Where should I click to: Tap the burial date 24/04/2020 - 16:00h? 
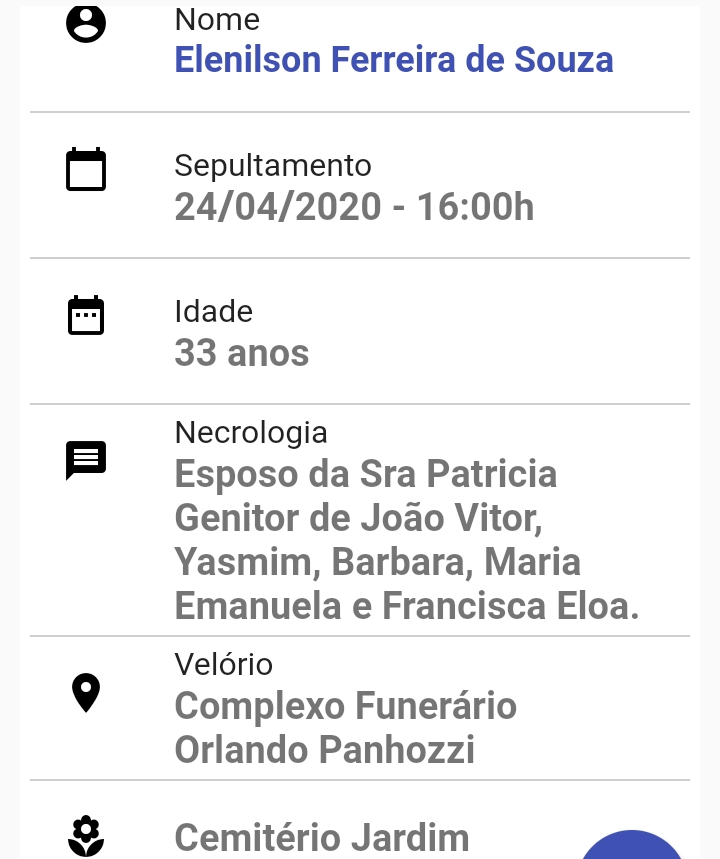tap(354, 207)
